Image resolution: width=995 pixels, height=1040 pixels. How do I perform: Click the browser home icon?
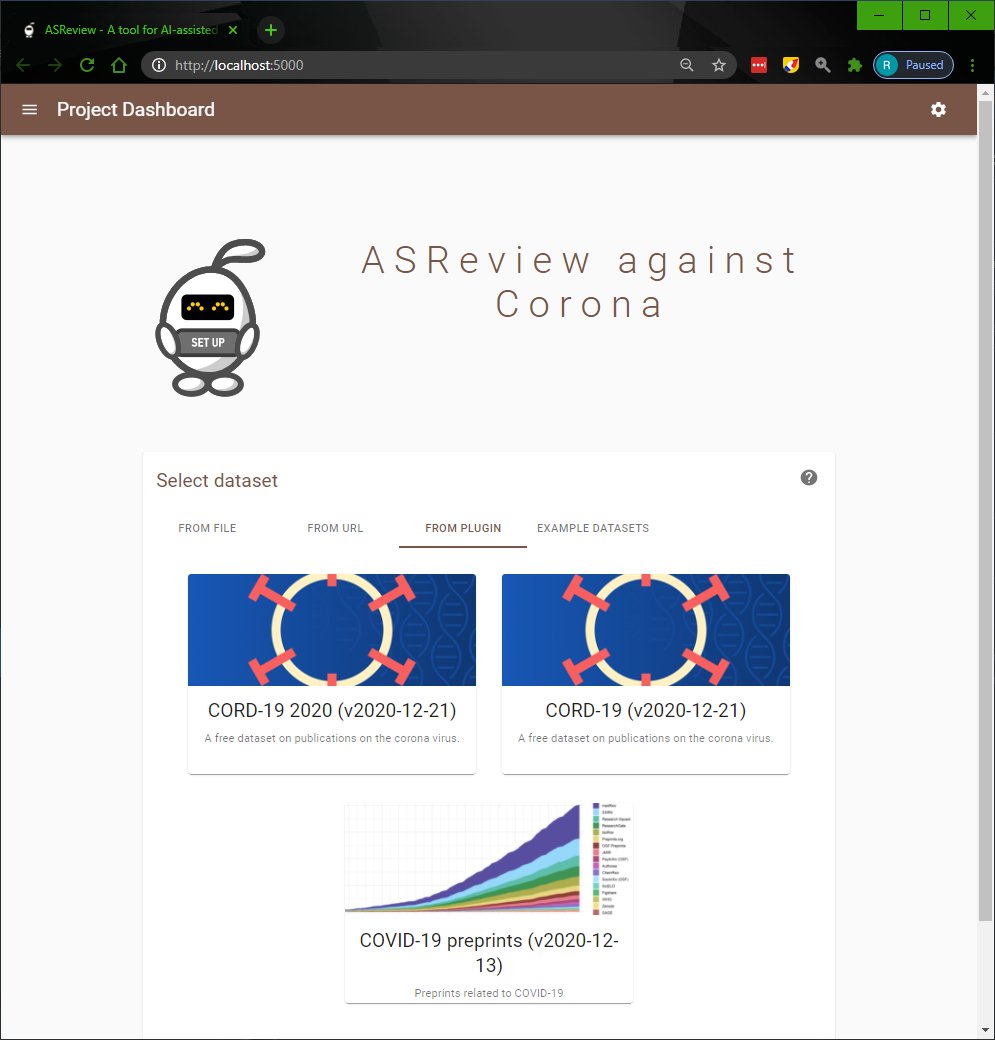click(x=119, y=65)
